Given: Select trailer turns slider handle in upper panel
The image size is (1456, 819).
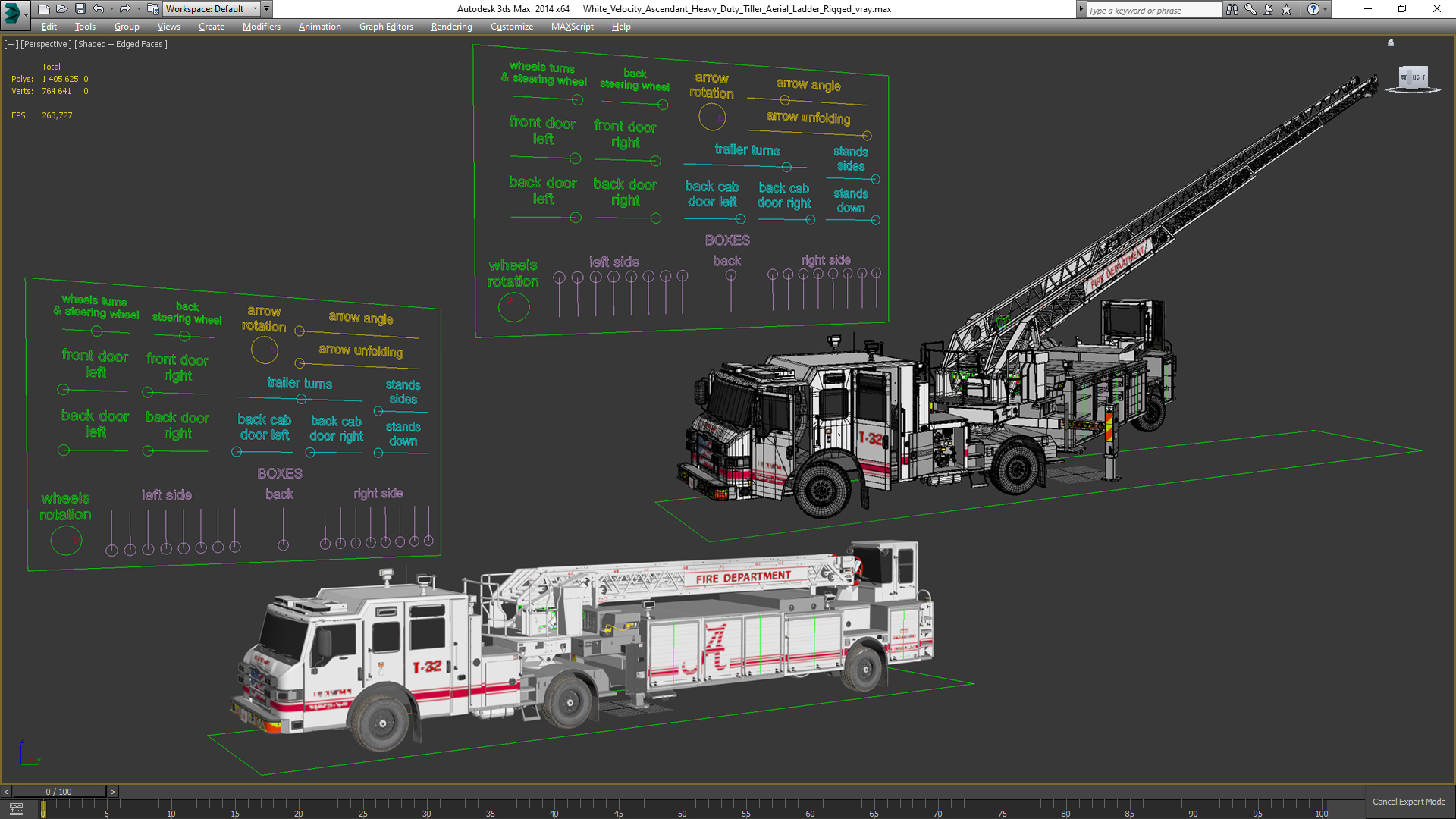Looking at the screenshot, I should 786,167.
